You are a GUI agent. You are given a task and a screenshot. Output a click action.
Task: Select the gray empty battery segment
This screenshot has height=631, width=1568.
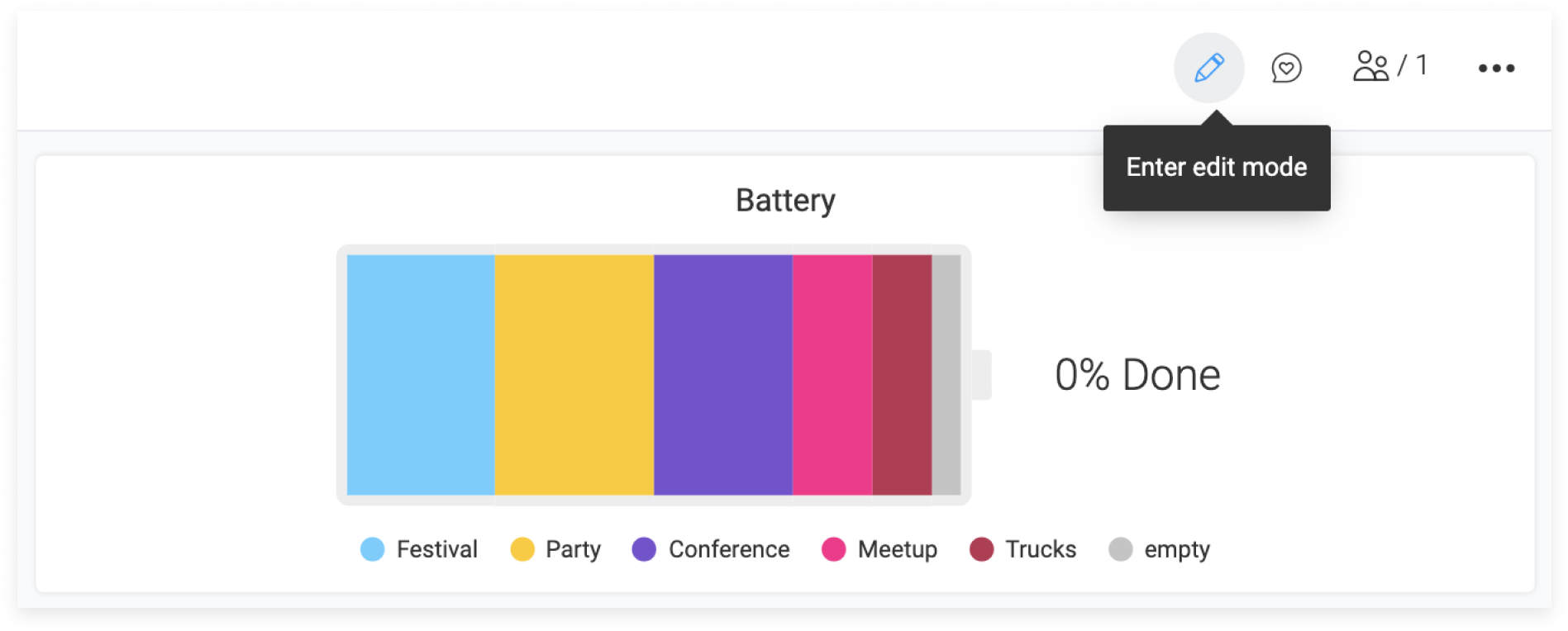pyautogui.click(x=946, y=375)
